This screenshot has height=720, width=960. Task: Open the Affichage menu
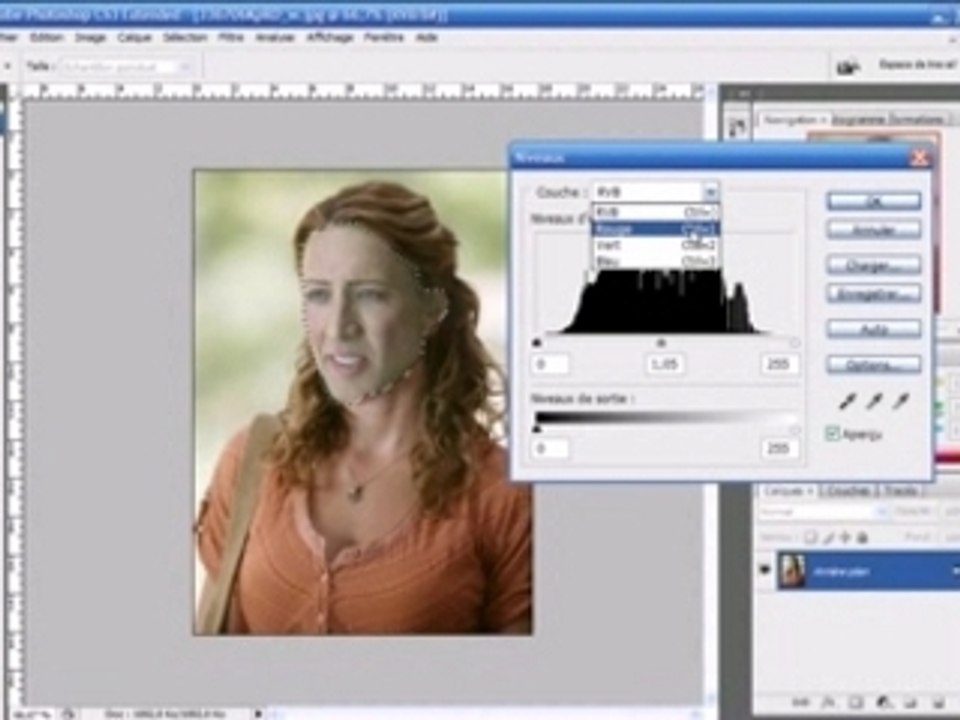click(x=329, y=37)
